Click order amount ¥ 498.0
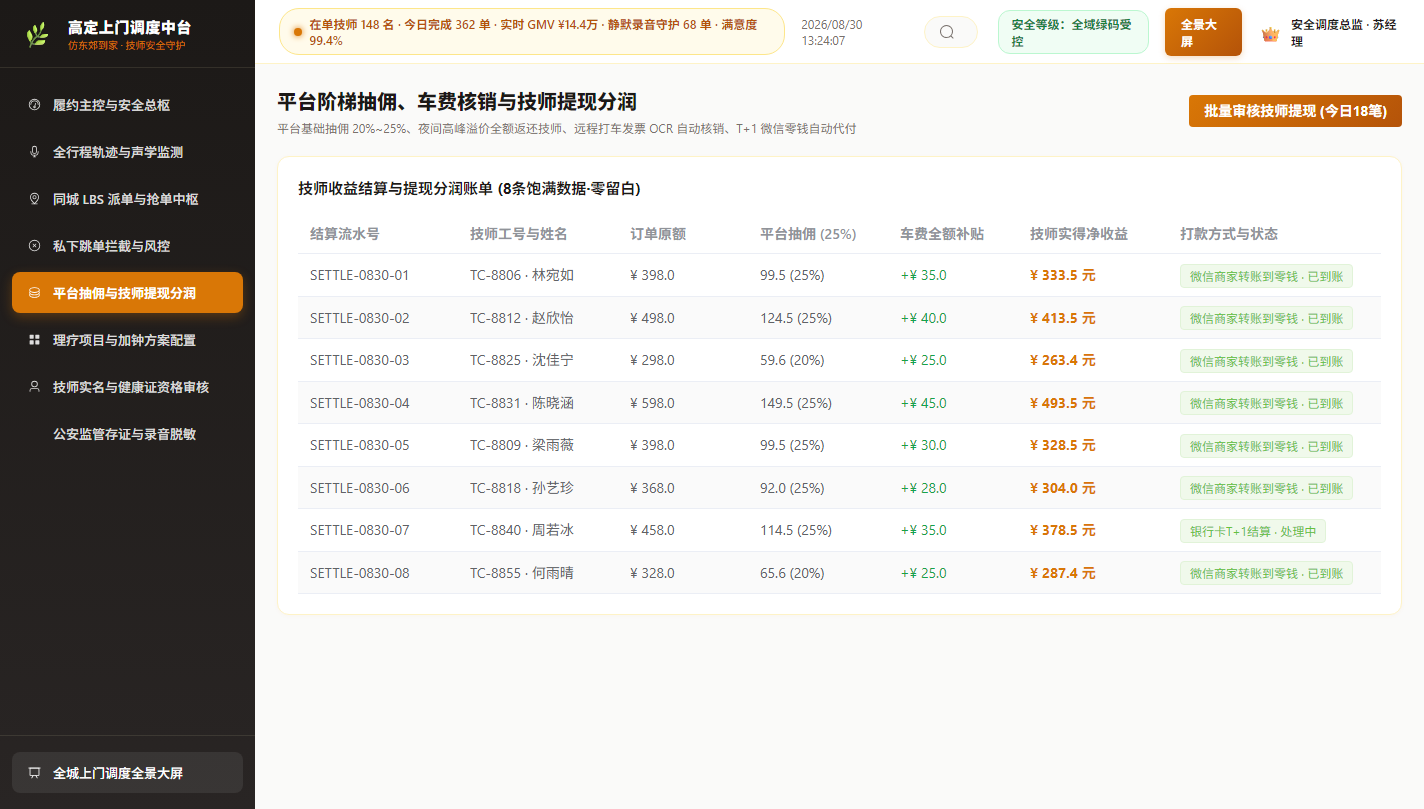The width and height of the screenshot is (1424, 809). pos(652,318)
